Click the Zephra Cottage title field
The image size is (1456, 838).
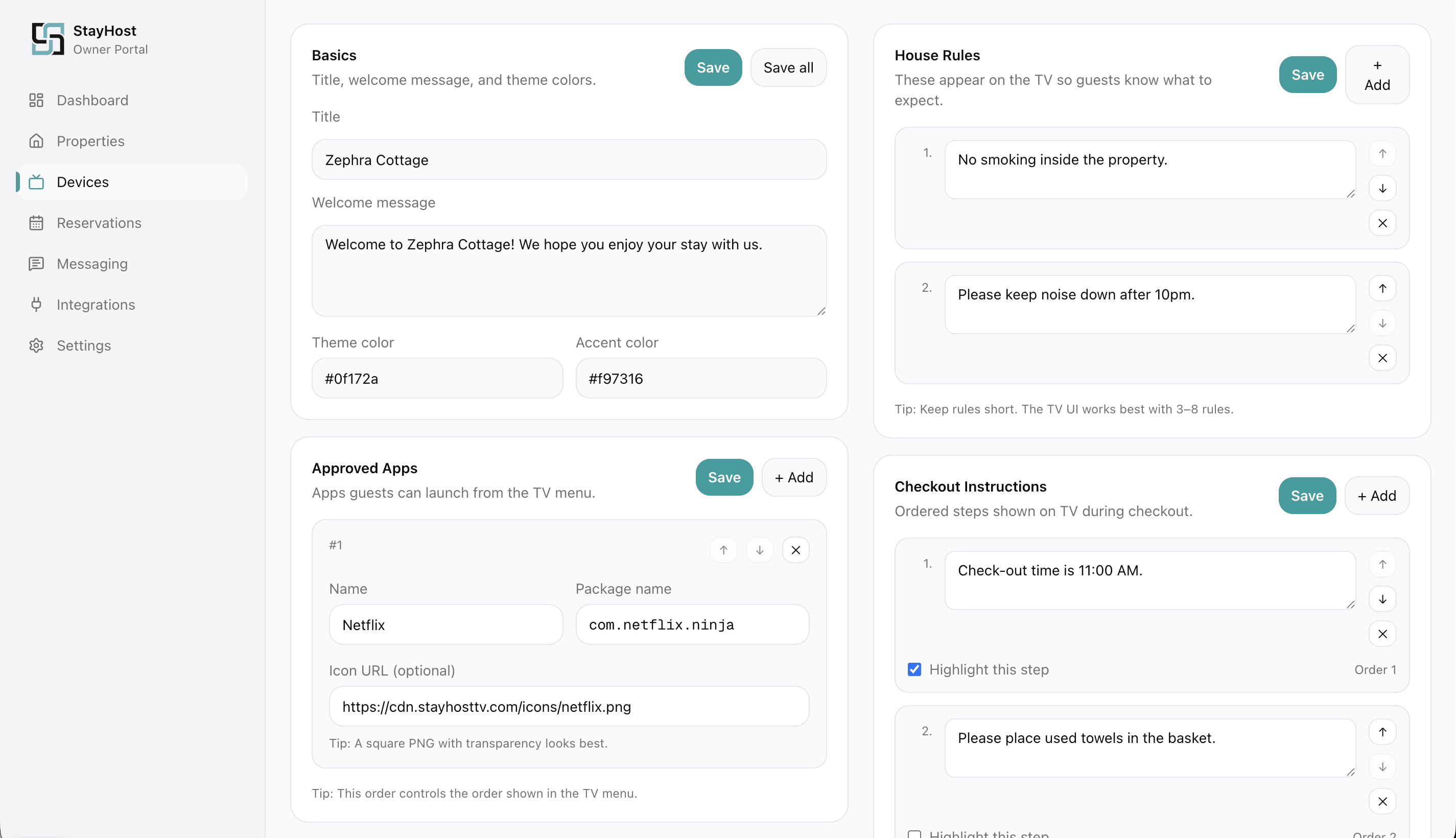pos(569,159)
